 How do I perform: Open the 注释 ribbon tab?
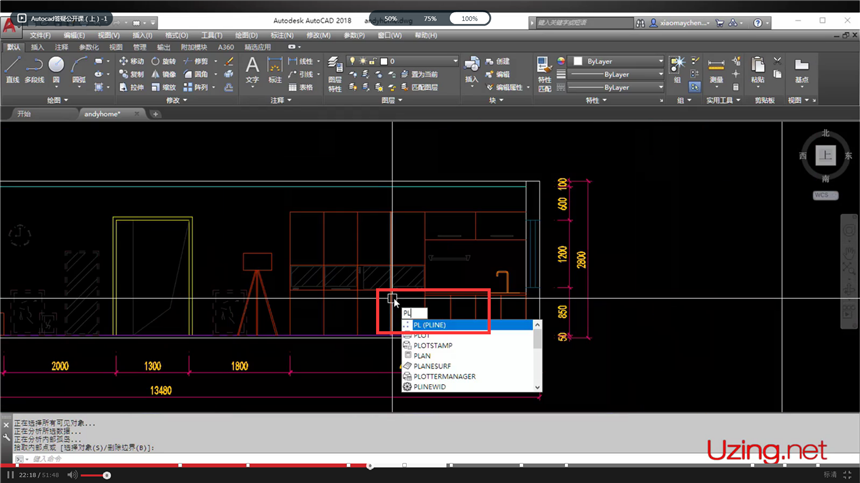click(62, 46)
